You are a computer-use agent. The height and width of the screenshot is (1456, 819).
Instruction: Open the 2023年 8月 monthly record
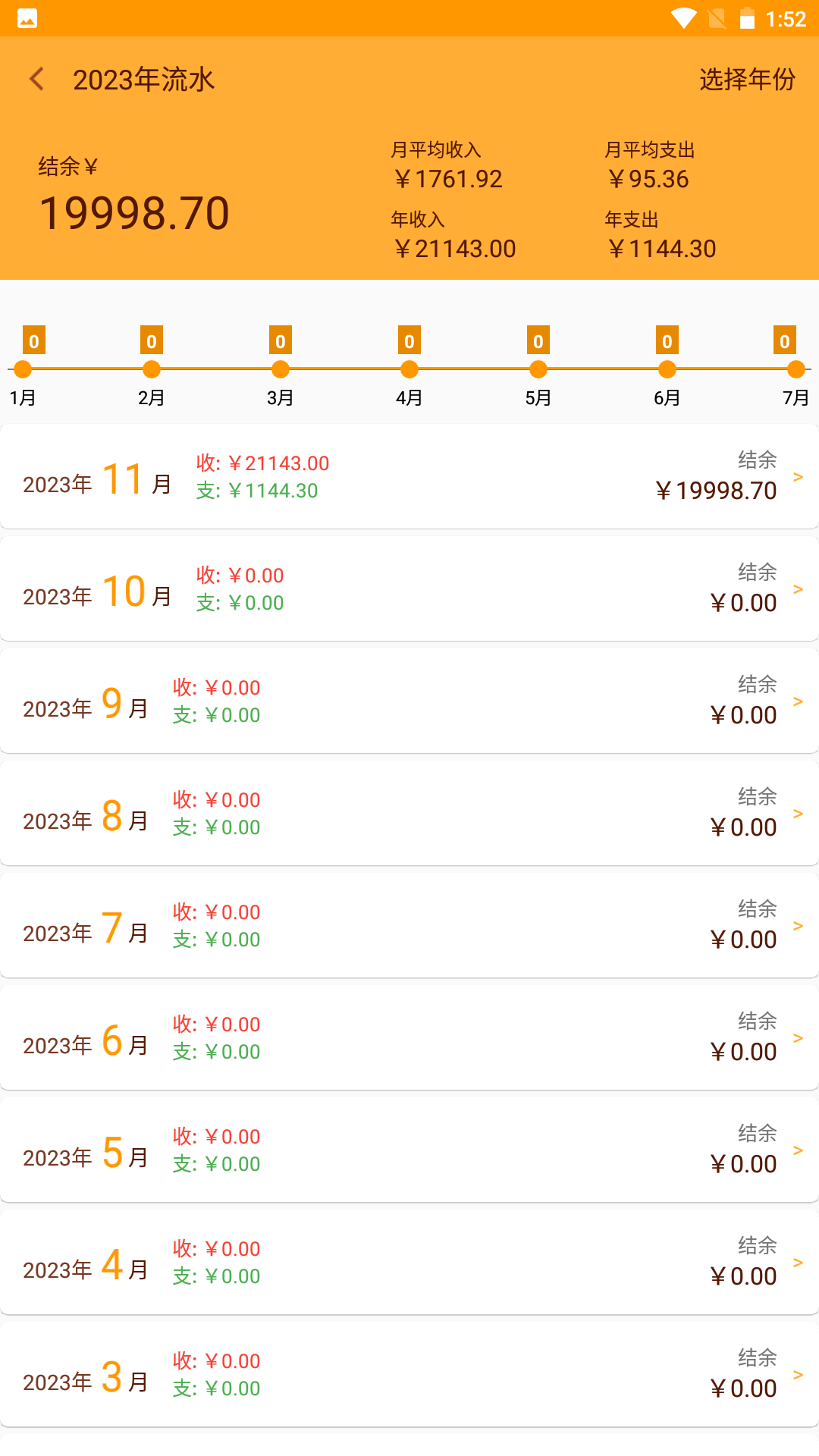pyautogui.click(x=409, y=813)
